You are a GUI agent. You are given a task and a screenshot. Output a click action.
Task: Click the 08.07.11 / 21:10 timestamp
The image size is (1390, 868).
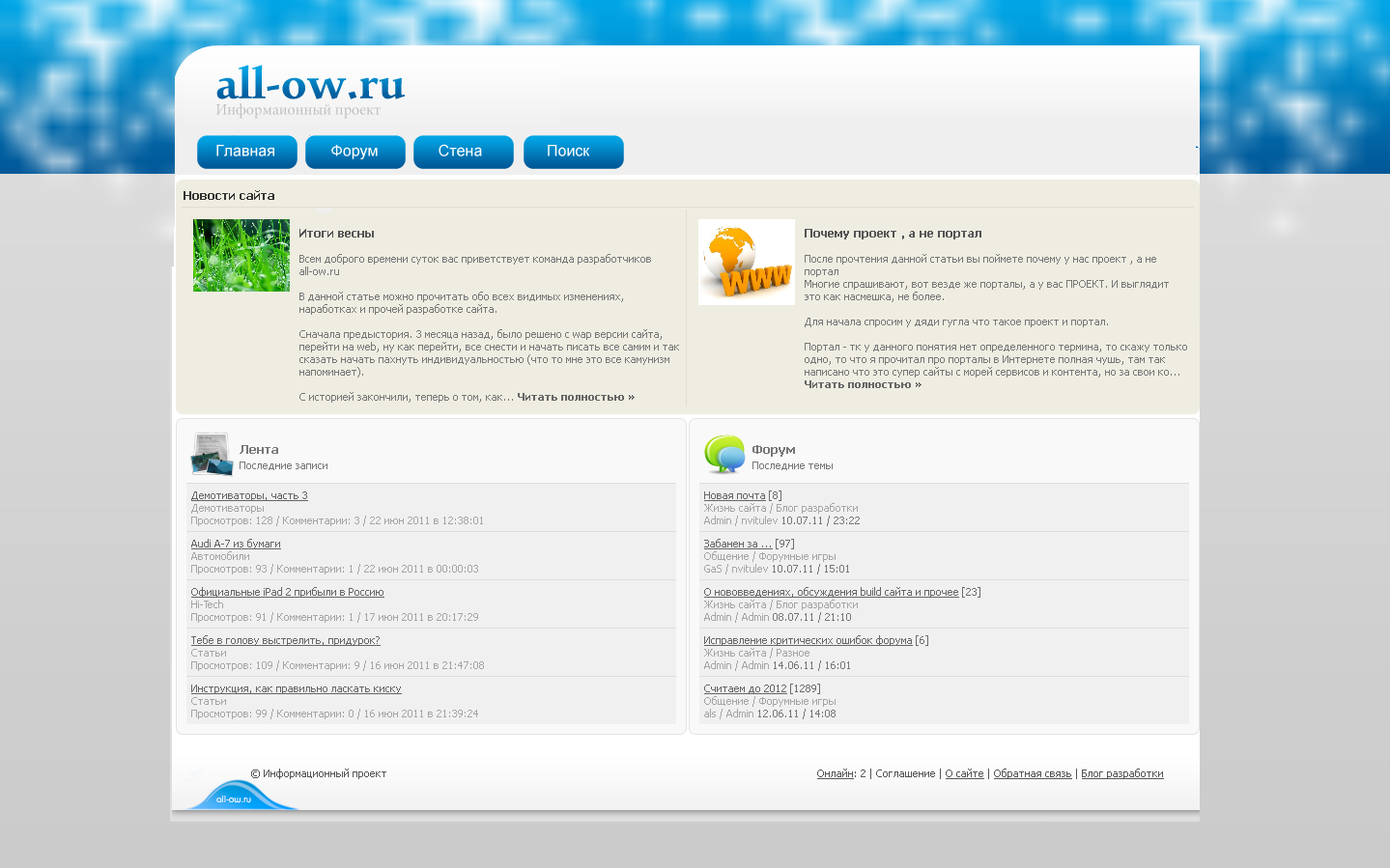pos(811,617)
